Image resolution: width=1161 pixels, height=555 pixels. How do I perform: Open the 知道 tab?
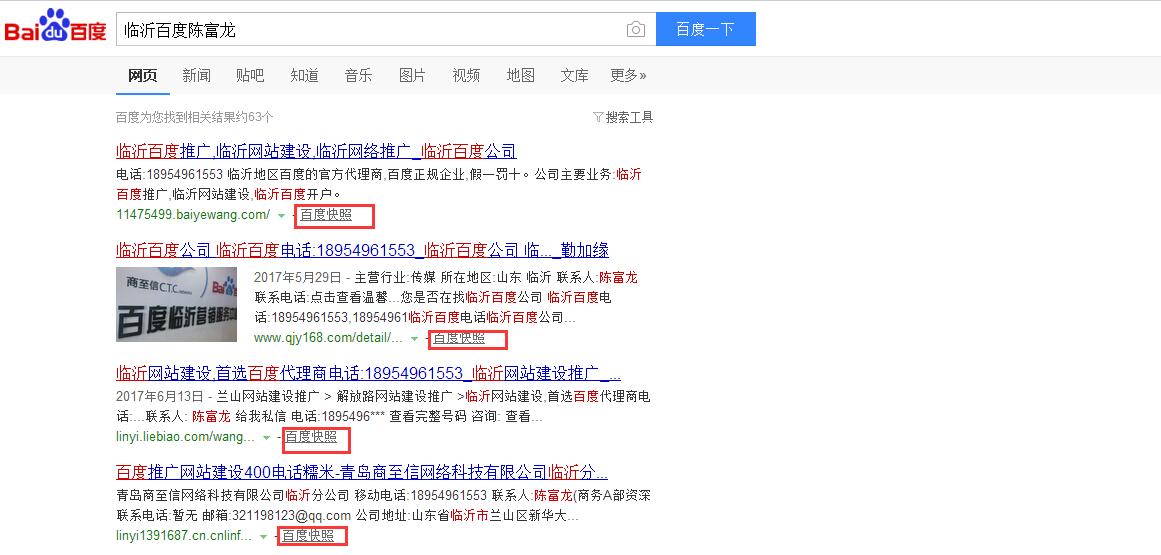(304, 75)
